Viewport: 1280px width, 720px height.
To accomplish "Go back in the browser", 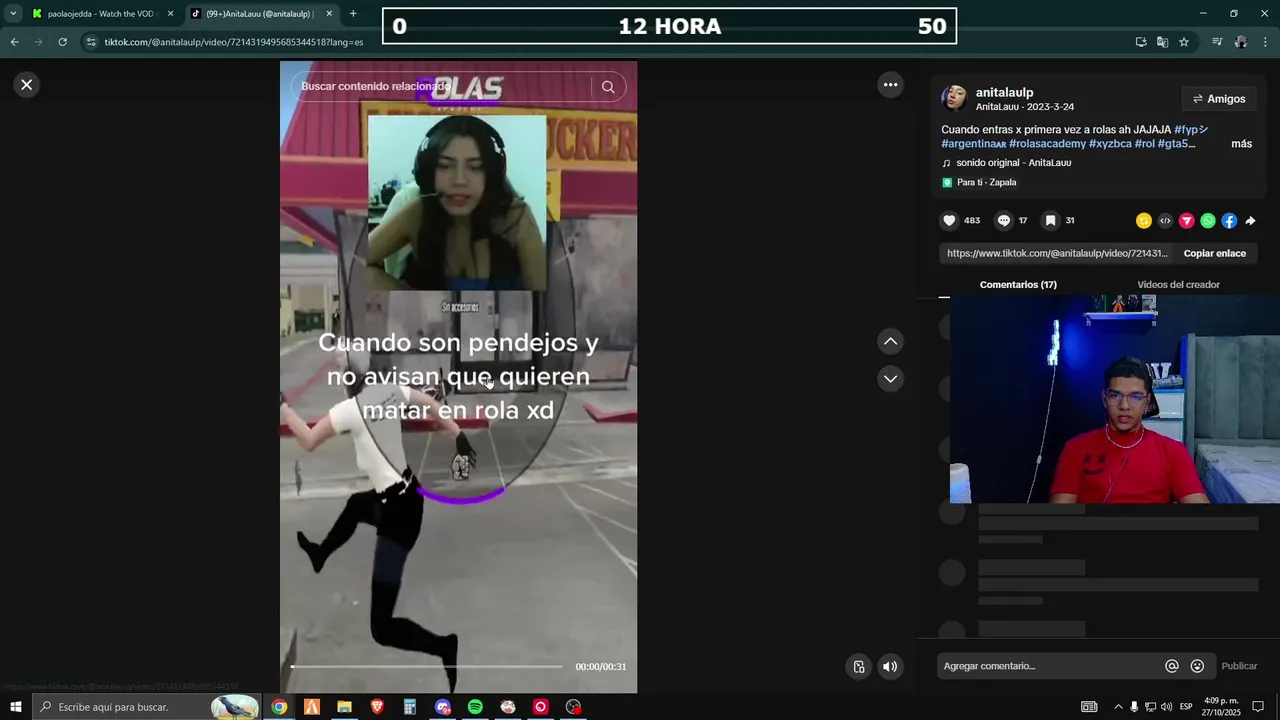I will tap(14, 42).
